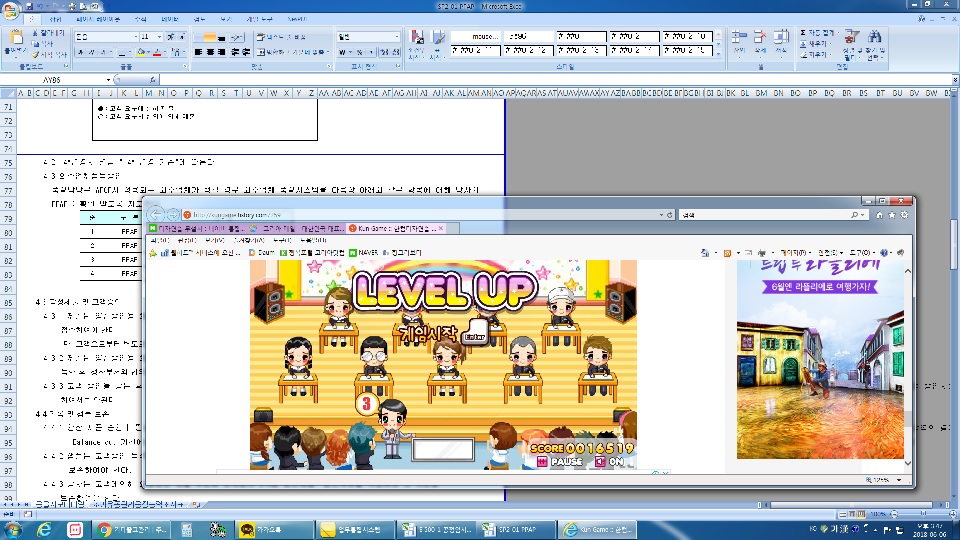Screen dimensions: 960x540
Task: Open the number format combo box
Action: point(368,37)
